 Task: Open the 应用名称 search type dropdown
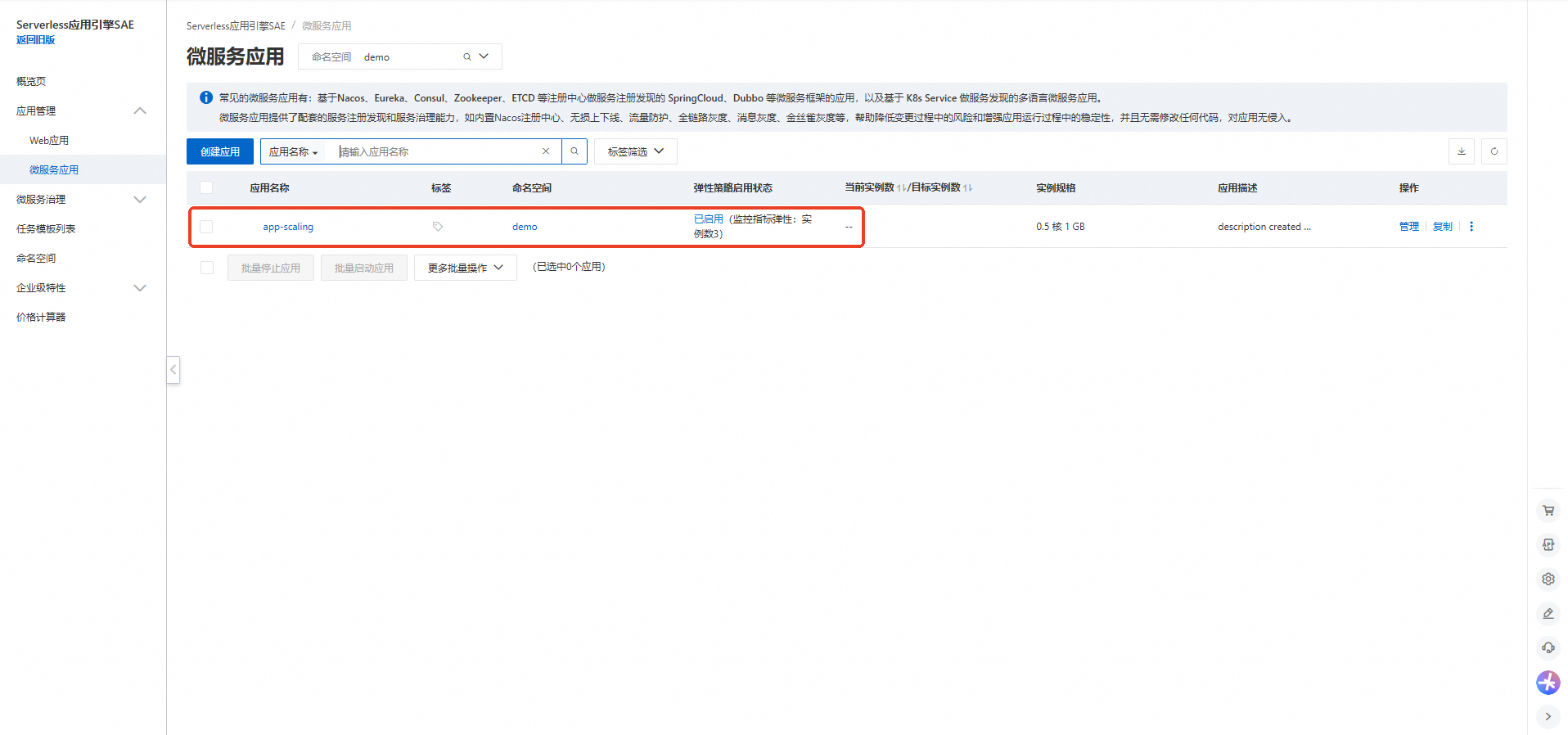pyautogui.click(x=293, y=152)
